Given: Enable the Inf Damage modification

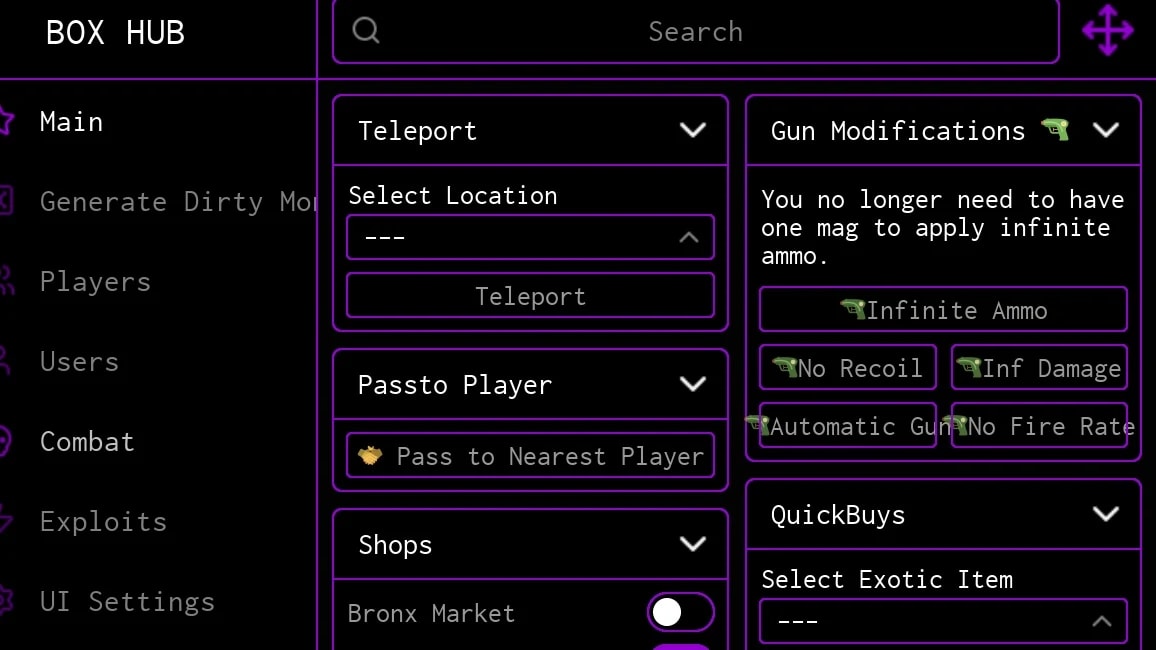Looking at the screenshot, I should pyautogui.click(x=1040, y=368).
